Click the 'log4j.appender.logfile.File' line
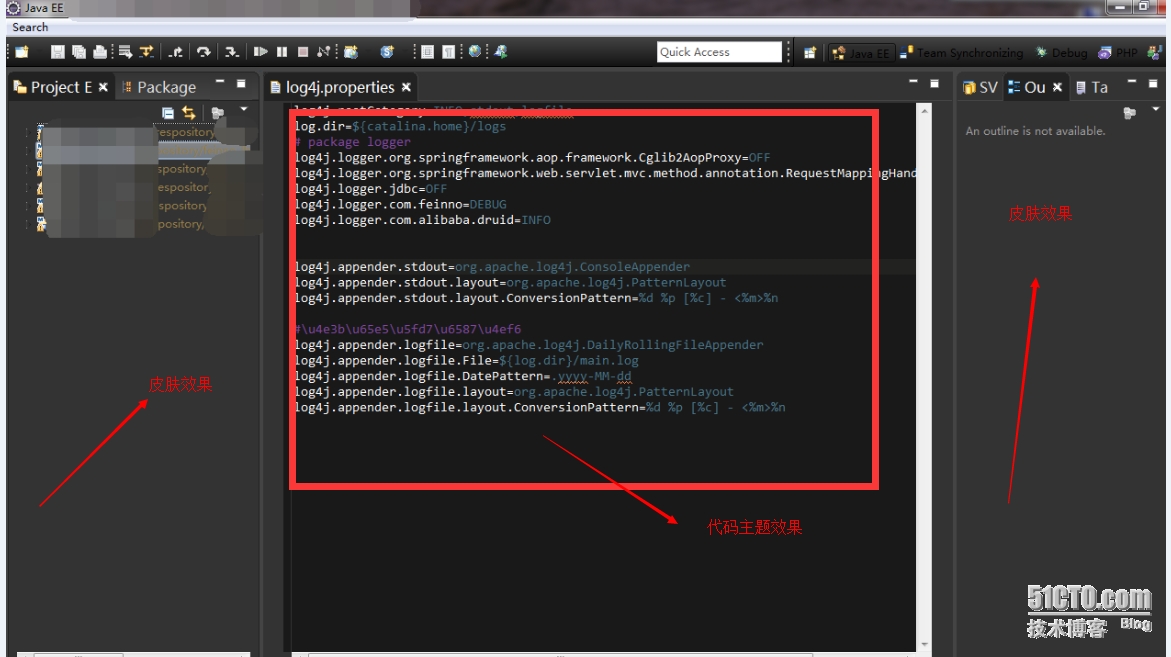This screenshot has width=1171, height=657. 467,361
